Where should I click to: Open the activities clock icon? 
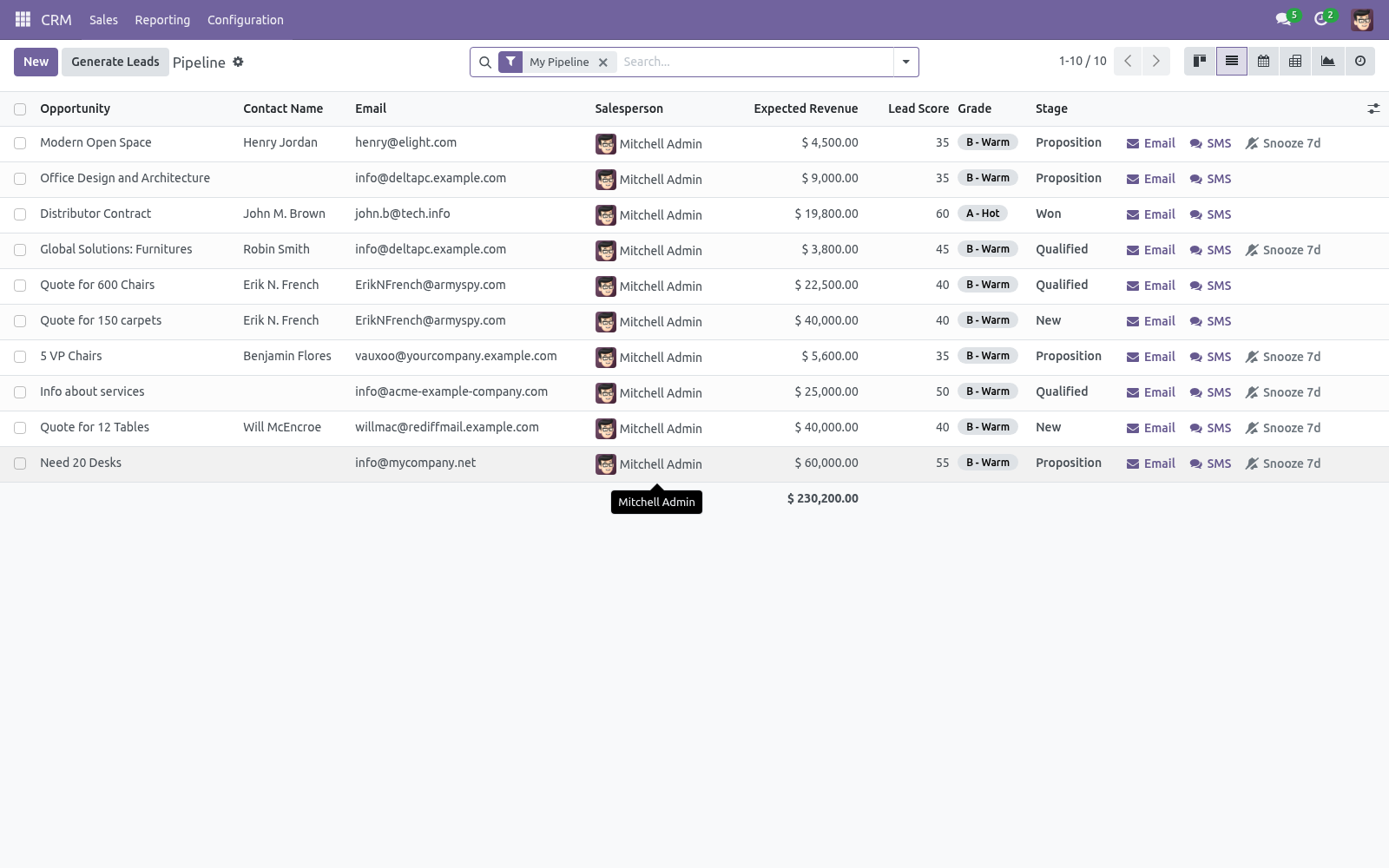pyautogui.click(x=1320, y=19)
